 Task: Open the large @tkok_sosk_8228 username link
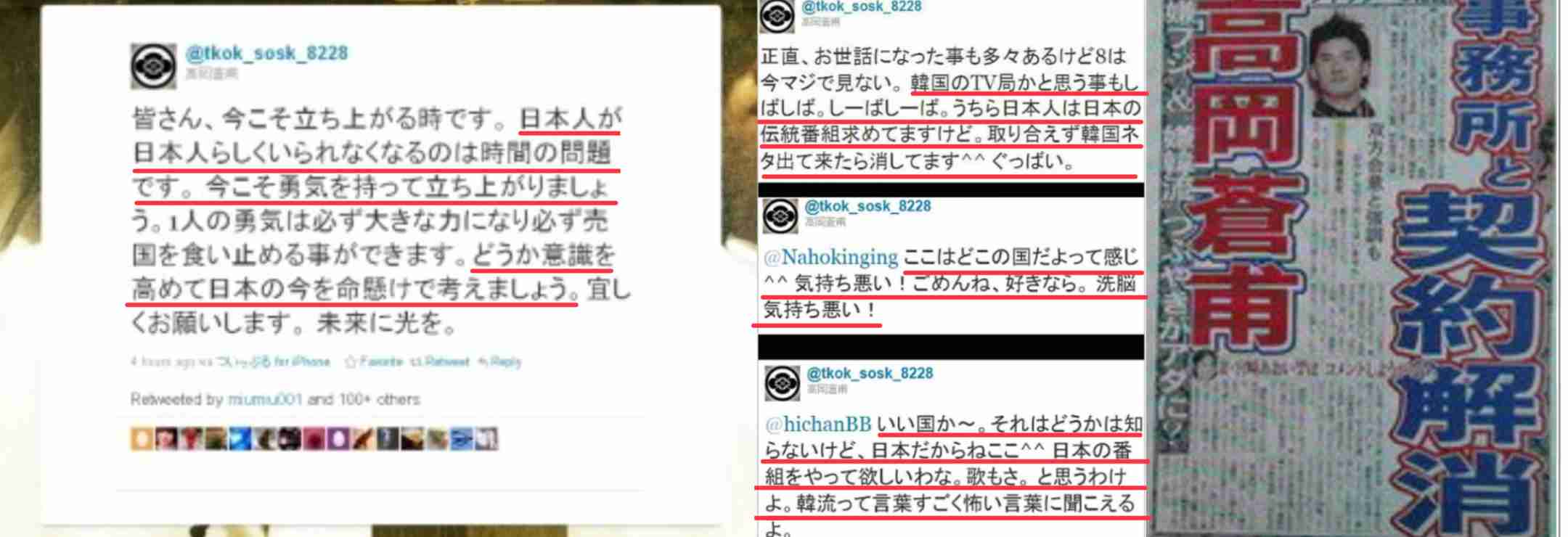click(266, 53)
